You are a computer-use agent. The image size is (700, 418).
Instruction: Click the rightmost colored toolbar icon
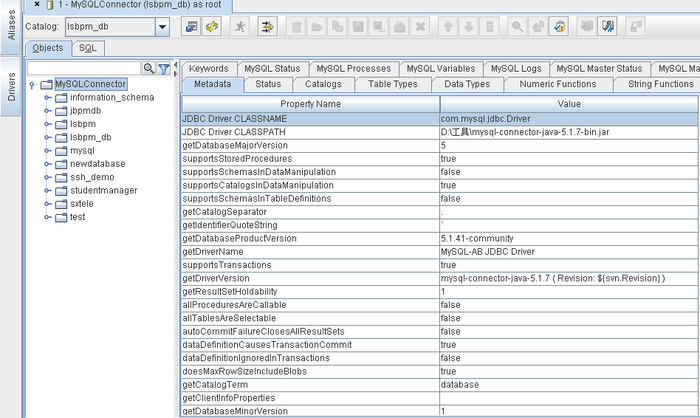[x=607, y=27]
